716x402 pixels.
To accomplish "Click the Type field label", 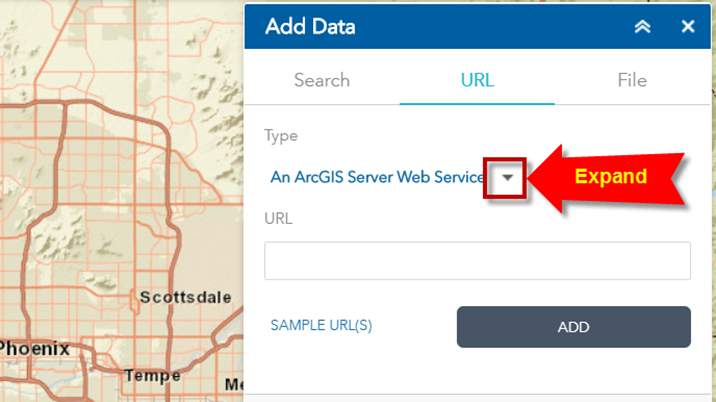I will tap(281, 136).
